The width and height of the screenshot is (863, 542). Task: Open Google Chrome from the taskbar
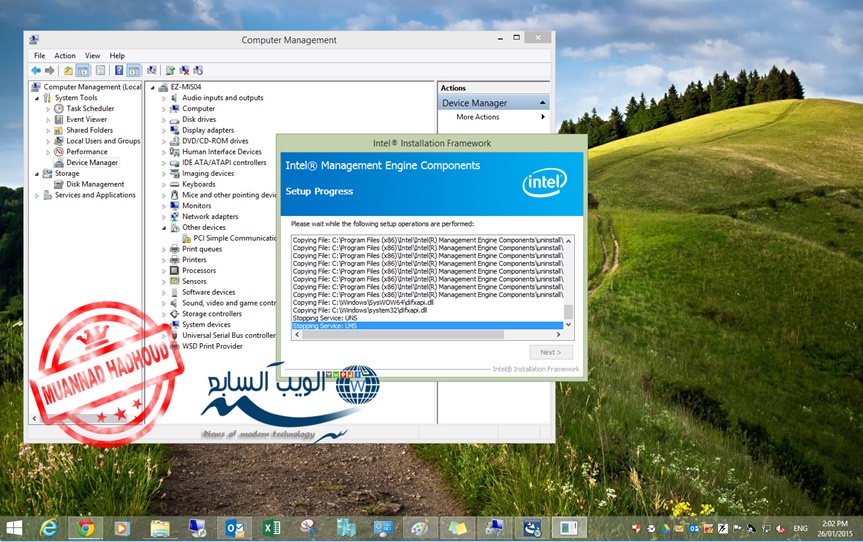[x=85, y=529]
